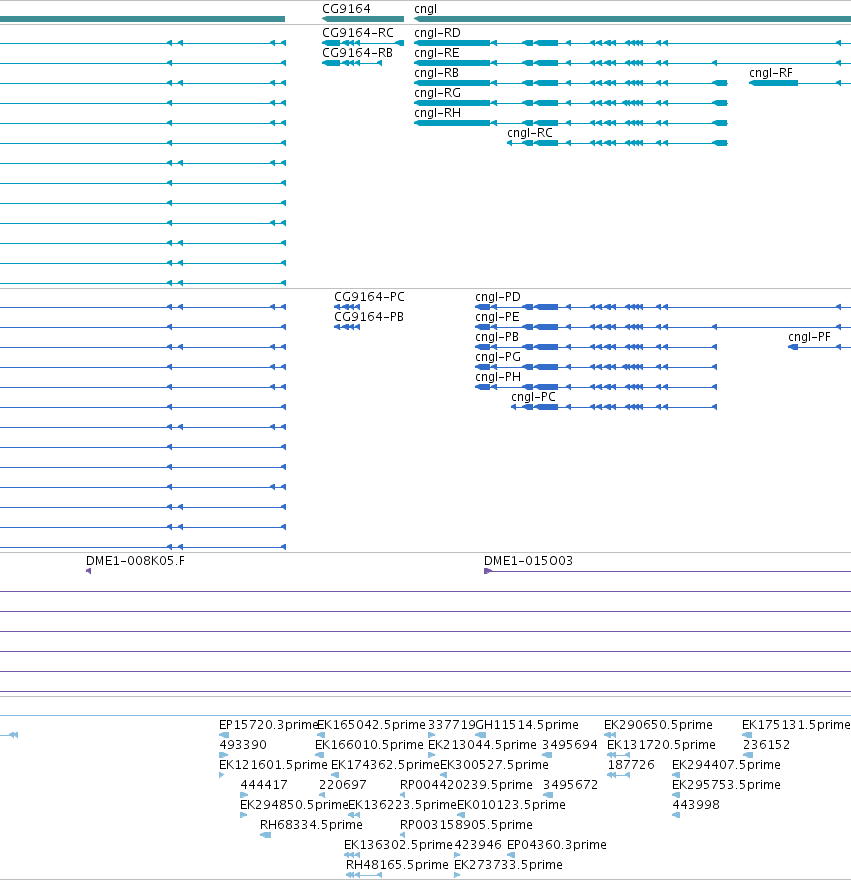Click the CG9164-RB transcript label
The height and width of the screenshot is (880, 851).
click(x=358, y=53)
